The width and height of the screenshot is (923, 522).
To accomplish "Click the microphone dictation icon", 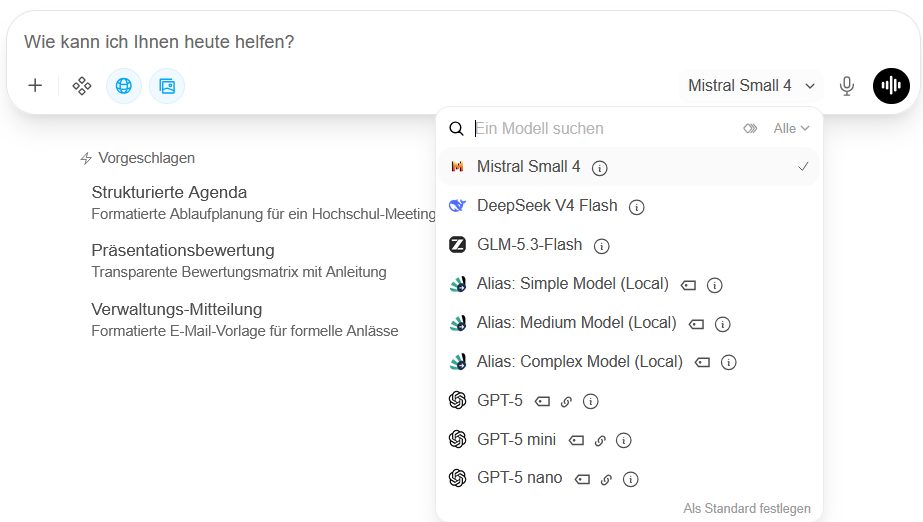I will tap(846, 86).
